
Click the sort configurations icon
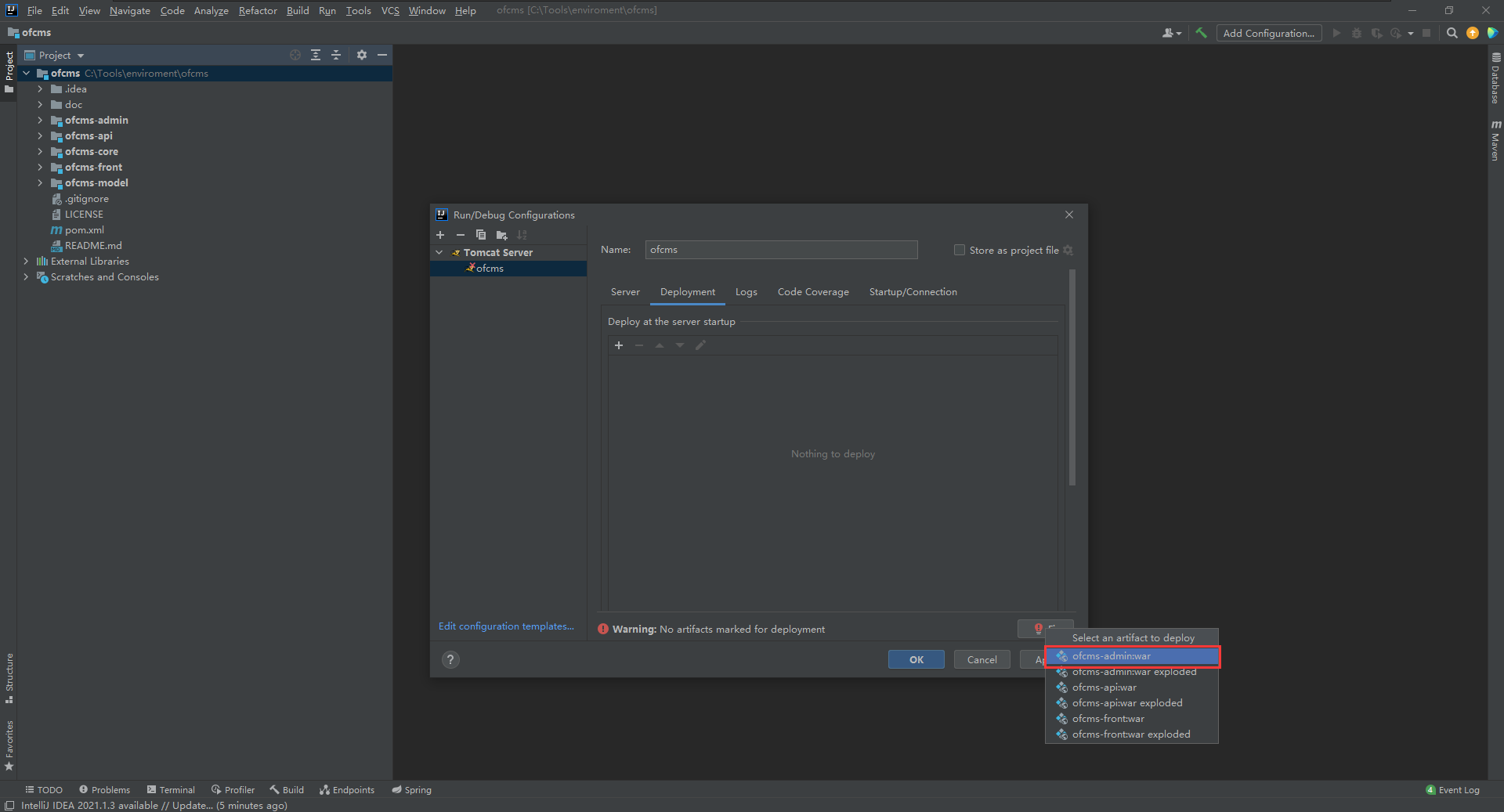[522, 235]
